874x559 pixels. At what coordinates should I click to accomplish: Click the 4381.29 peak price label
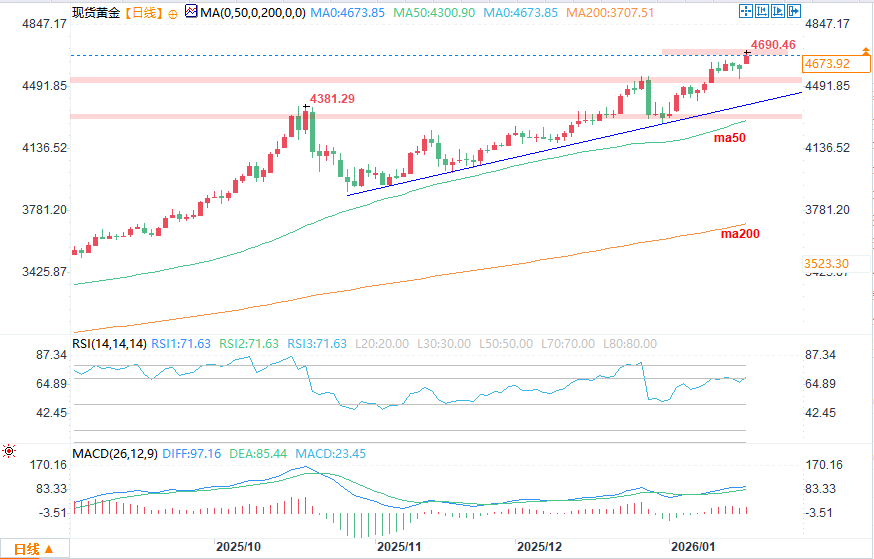332,99
